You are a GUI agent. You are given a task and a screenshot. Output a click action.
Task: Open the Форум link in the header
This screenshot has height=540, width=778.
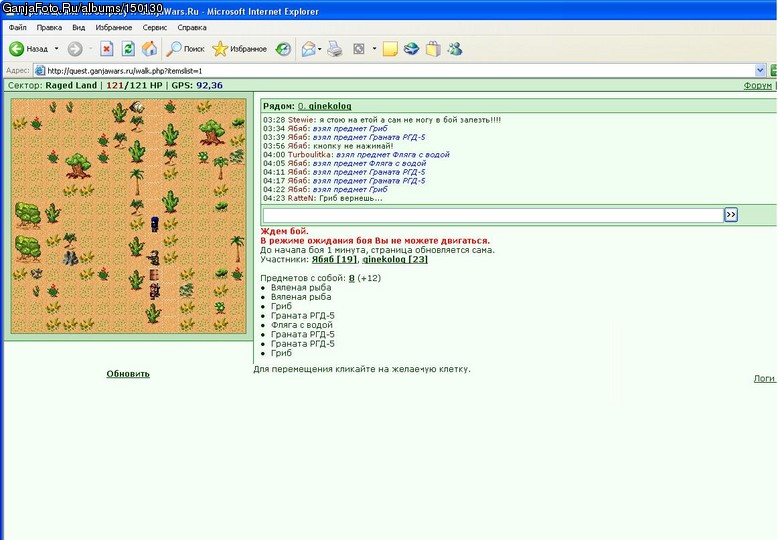pos(757,85)
